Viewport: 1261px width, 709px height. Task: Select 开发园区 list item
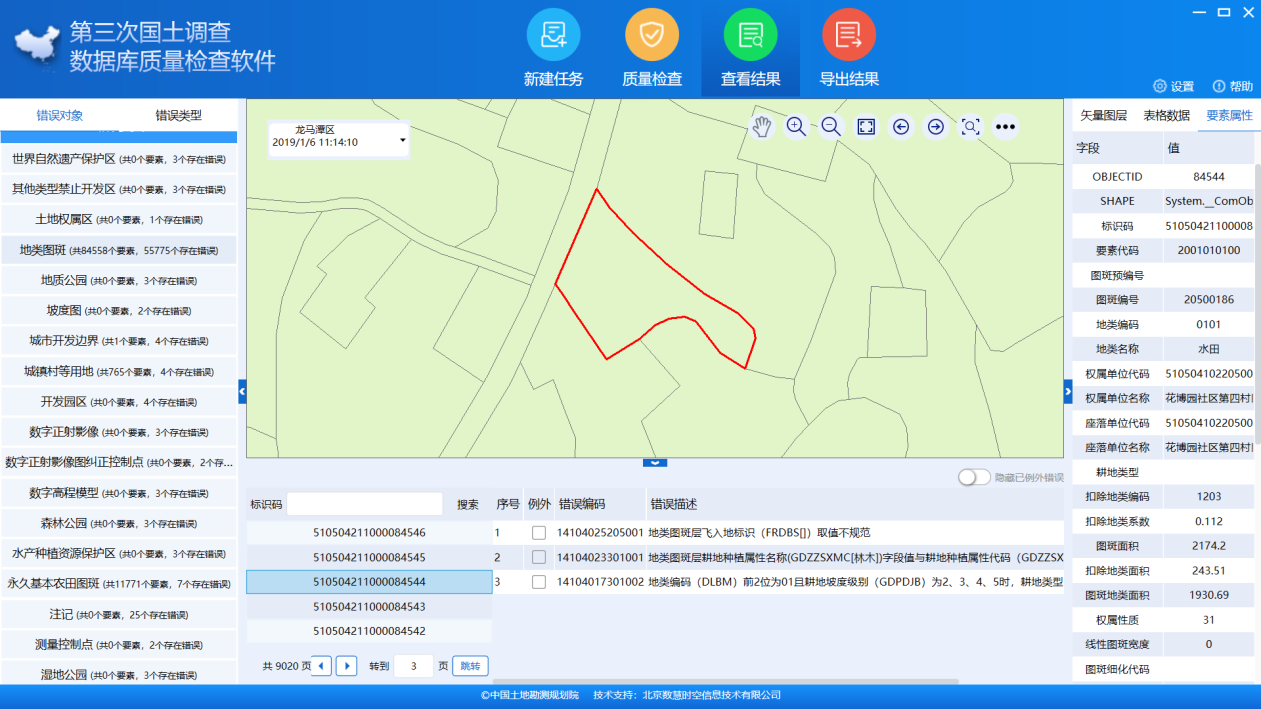tap(118, 402)
